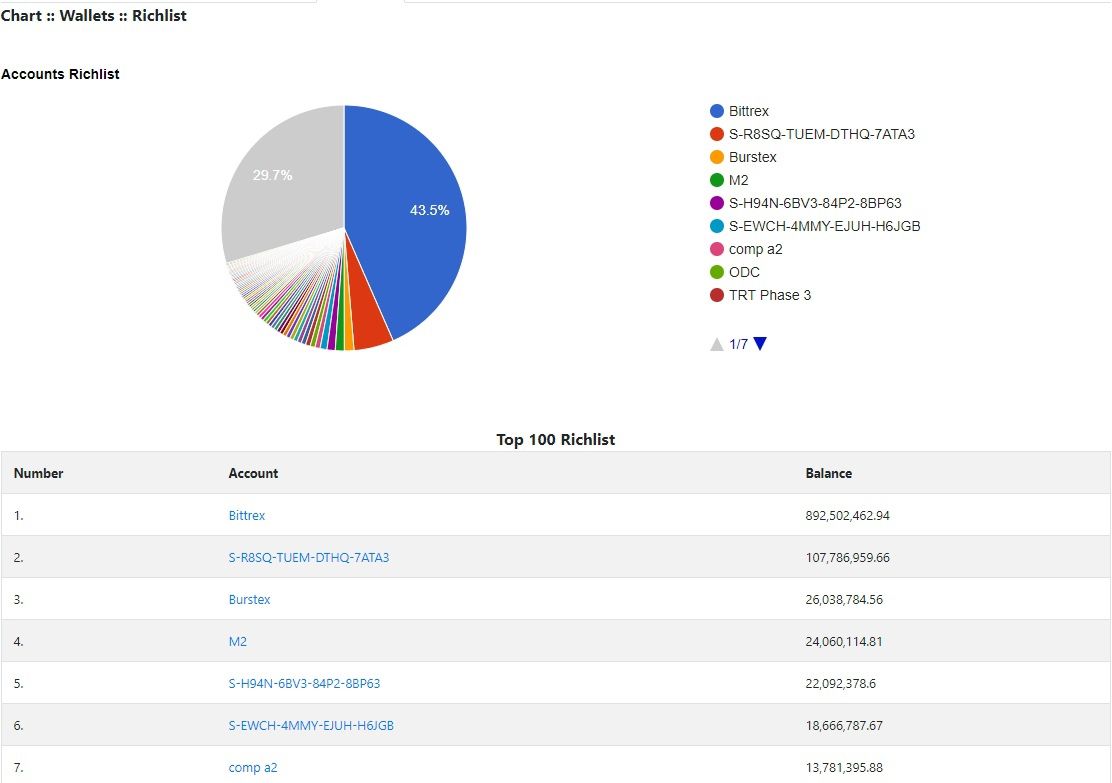Viewport: 1112px width, 783px height.
Task: Select S-EWCH-4MMY-EJUH-H6JGB label in legend
Action: [x=825, y=226]
